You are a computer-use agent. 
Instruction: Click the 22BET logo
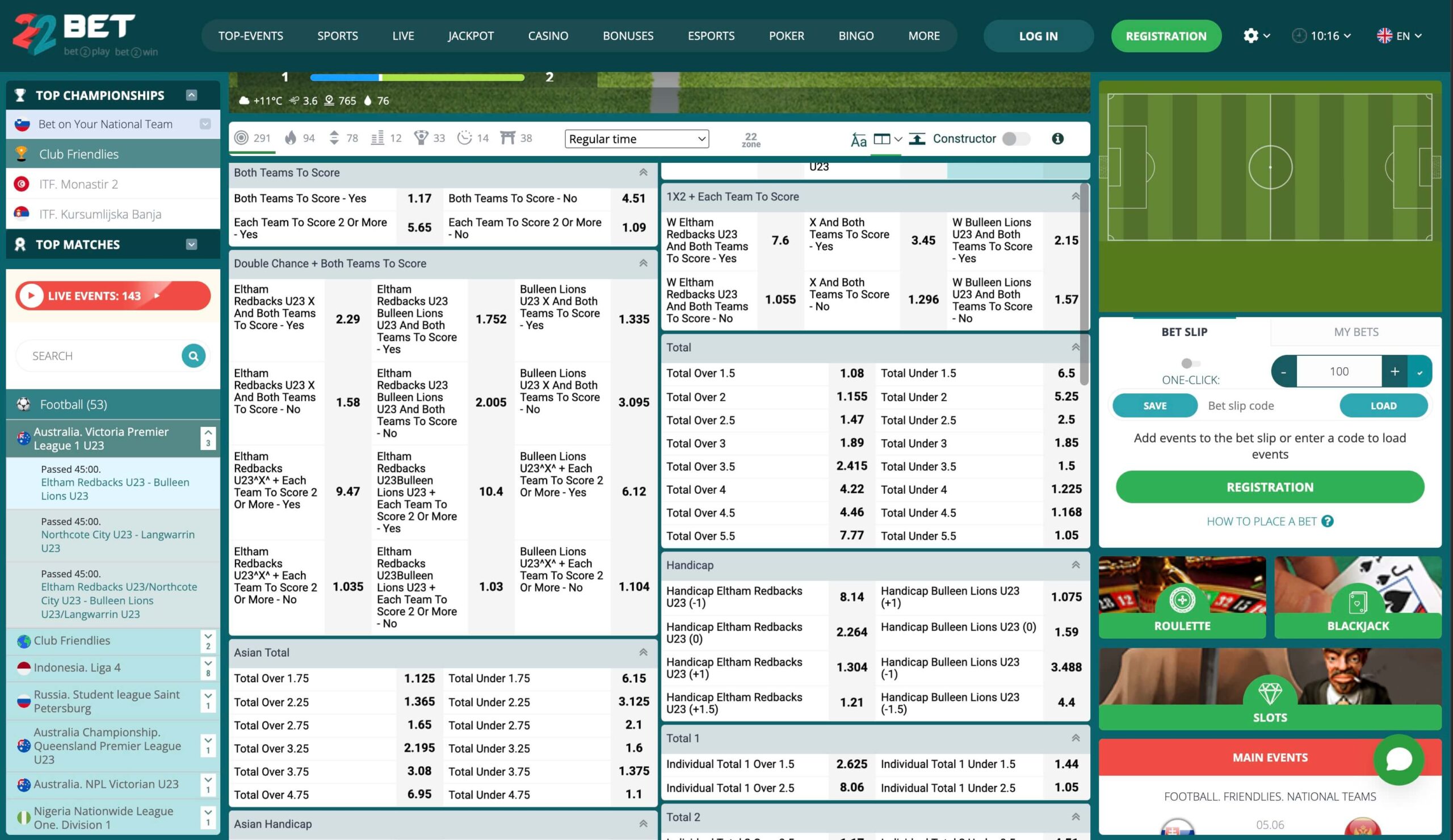tap(85, 35)
